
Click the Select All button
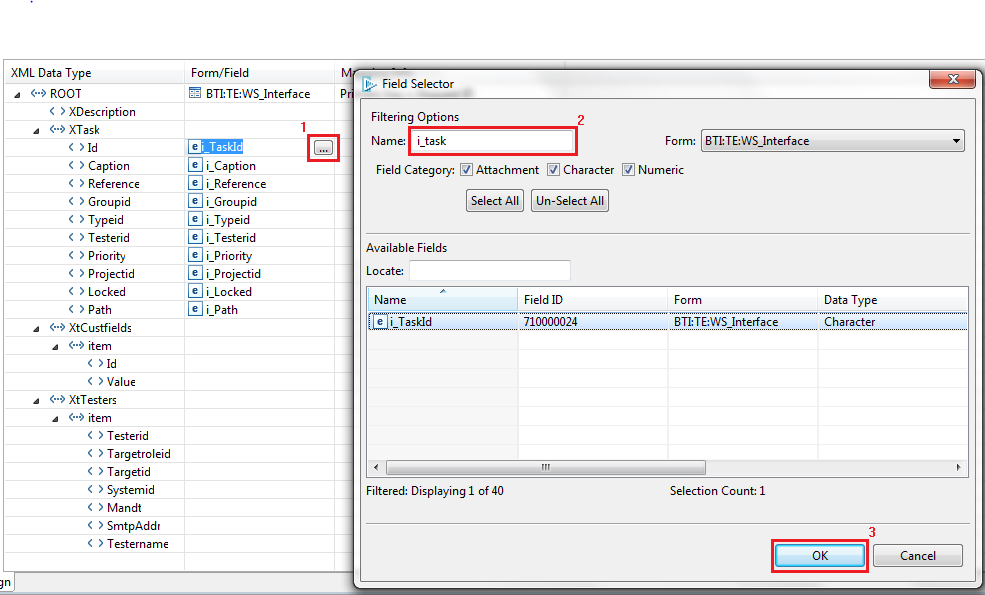click(x=495, y=200)
